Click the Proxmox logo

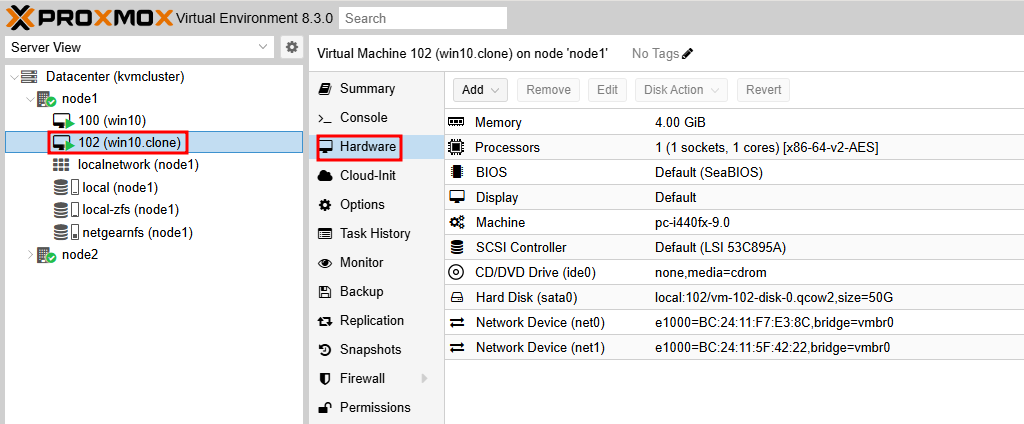click(x=89, y=18)
